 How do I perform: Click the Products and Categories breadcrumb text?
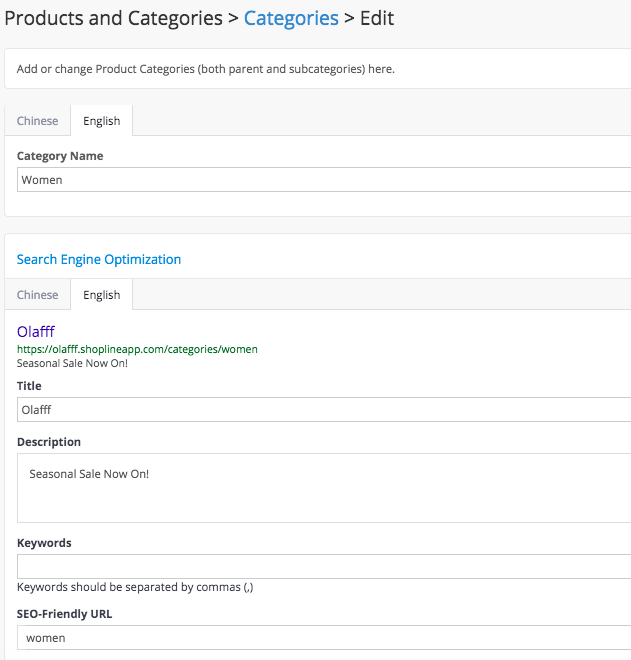pos(114,19)
